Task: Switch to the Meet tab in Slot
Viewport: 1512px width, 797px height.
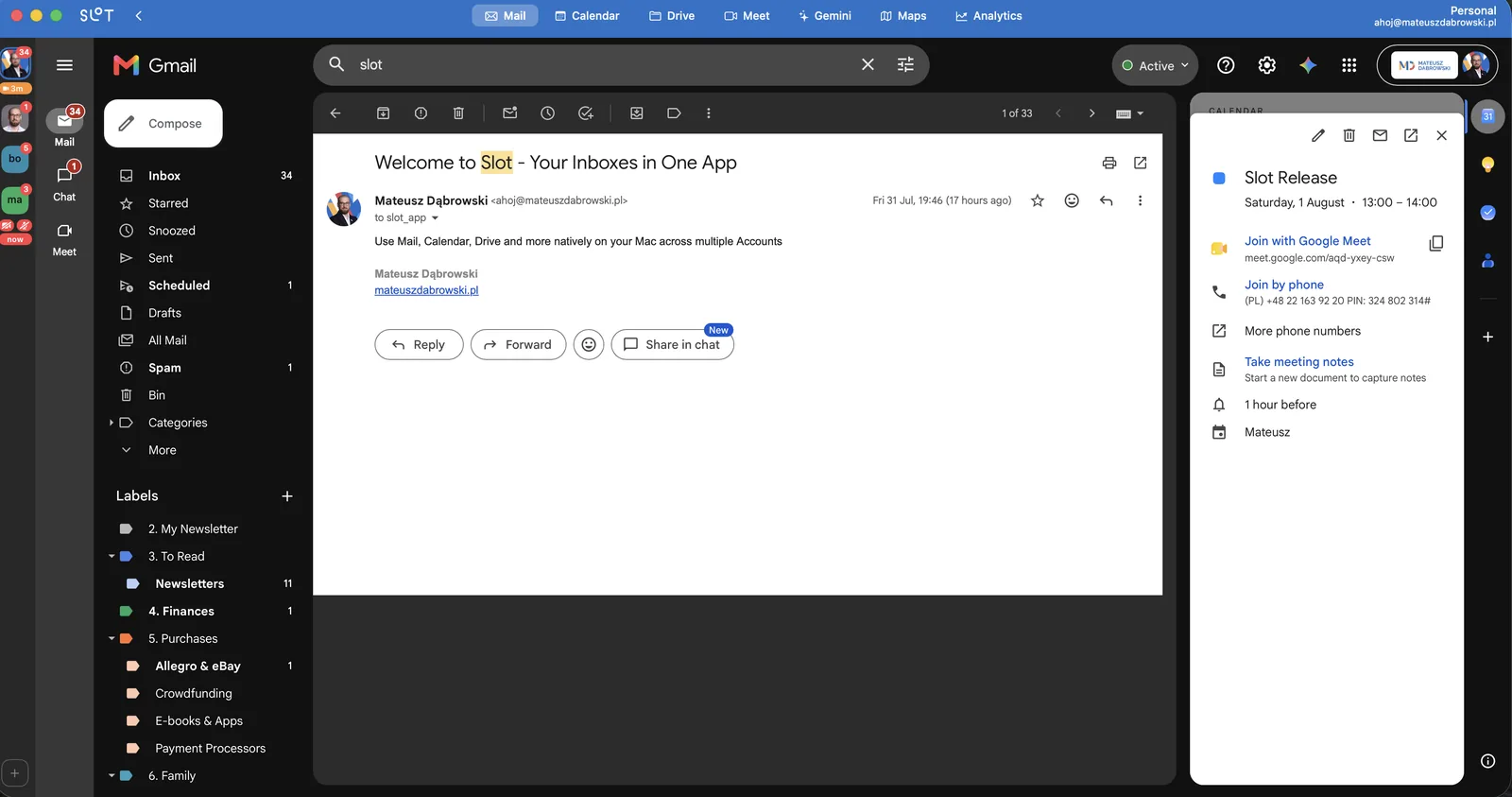Action: [x=747, y=16]
